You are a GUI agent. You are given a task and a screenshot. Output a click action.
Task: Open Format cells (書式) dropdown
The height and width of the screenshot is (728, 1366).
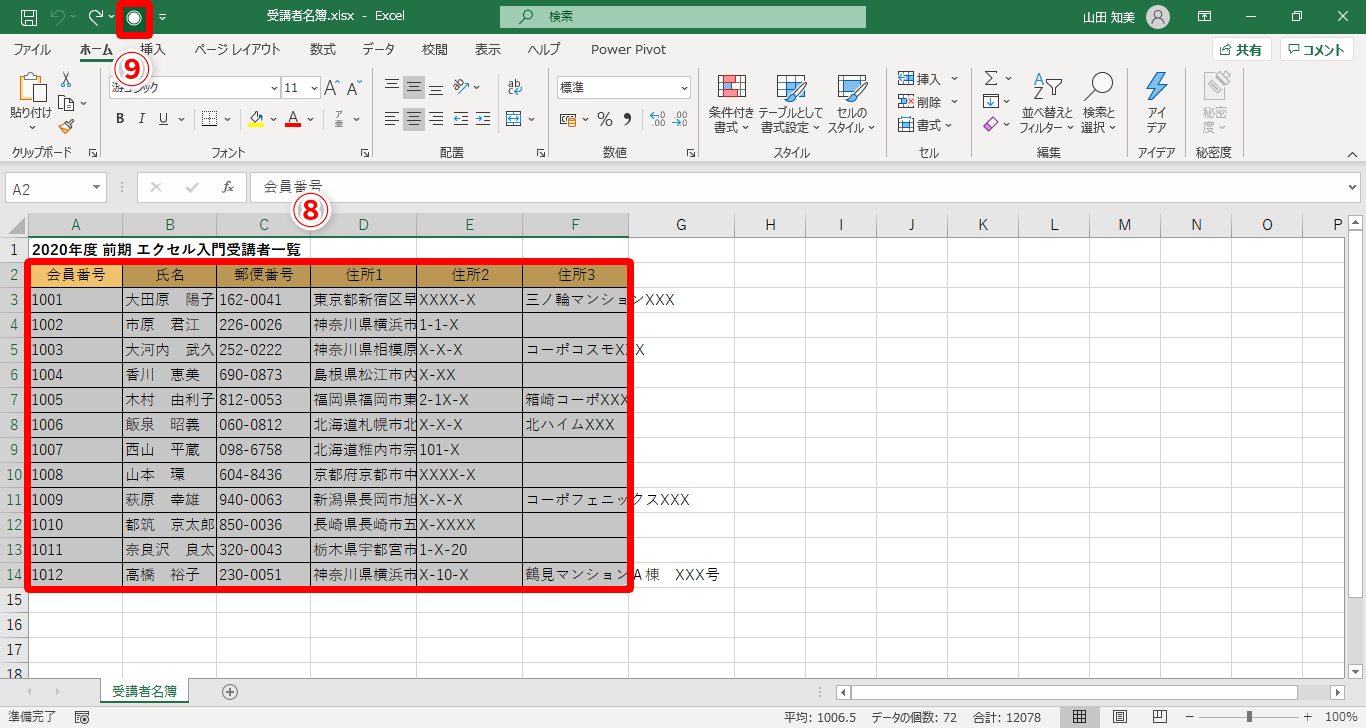(x=948, y=125)
